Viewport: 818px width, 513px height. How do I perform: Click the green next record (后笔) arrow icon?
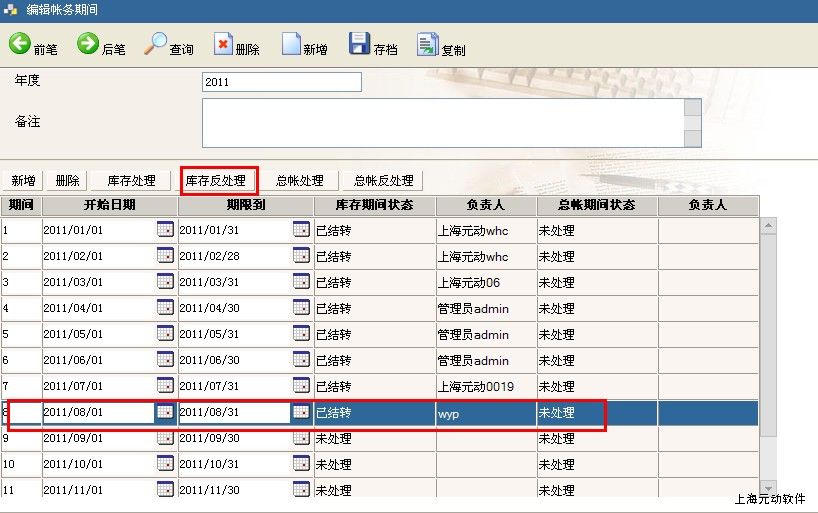tap(88, 45)
